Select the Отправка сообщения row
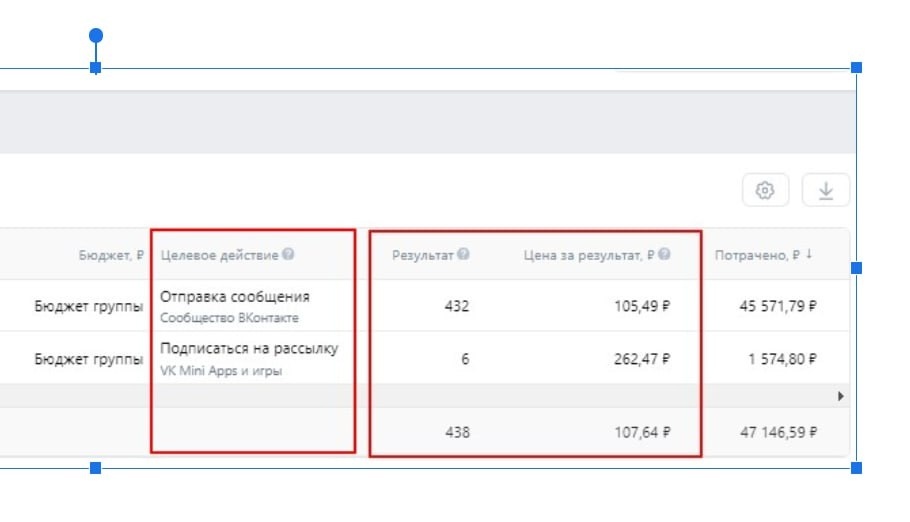This screenshot has width=910, height=522. pyautogui.click(x=235, y=297)
